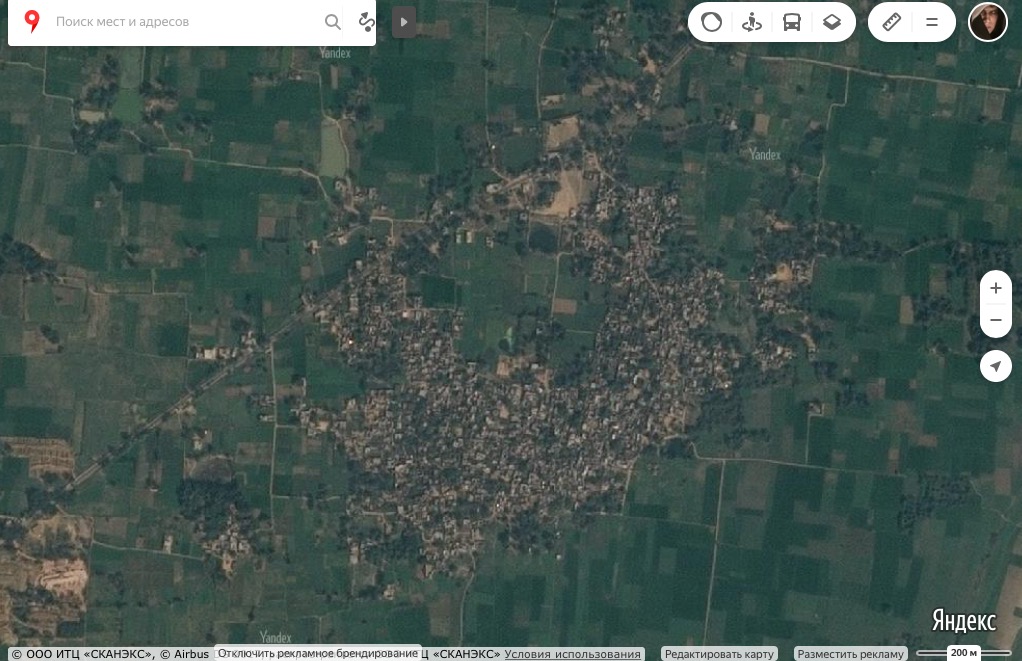1022x661 pixels.
Task: Click the 200 м scale bar
Action: 963,653
